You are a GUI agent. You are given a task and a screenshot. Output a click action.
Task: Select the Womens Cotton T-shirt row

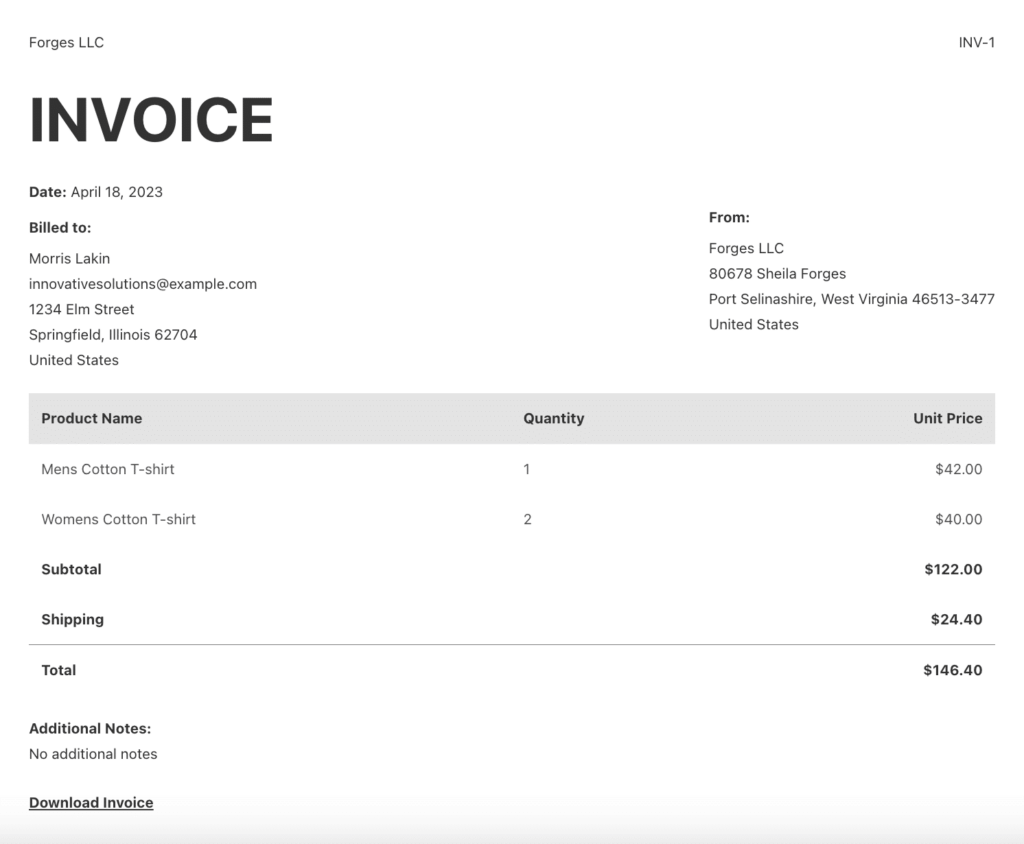pos(118,519)
